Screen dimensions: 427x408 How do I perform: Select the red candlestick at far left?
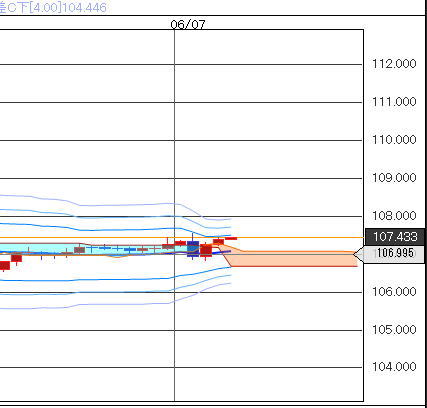[x=4, y=266]
